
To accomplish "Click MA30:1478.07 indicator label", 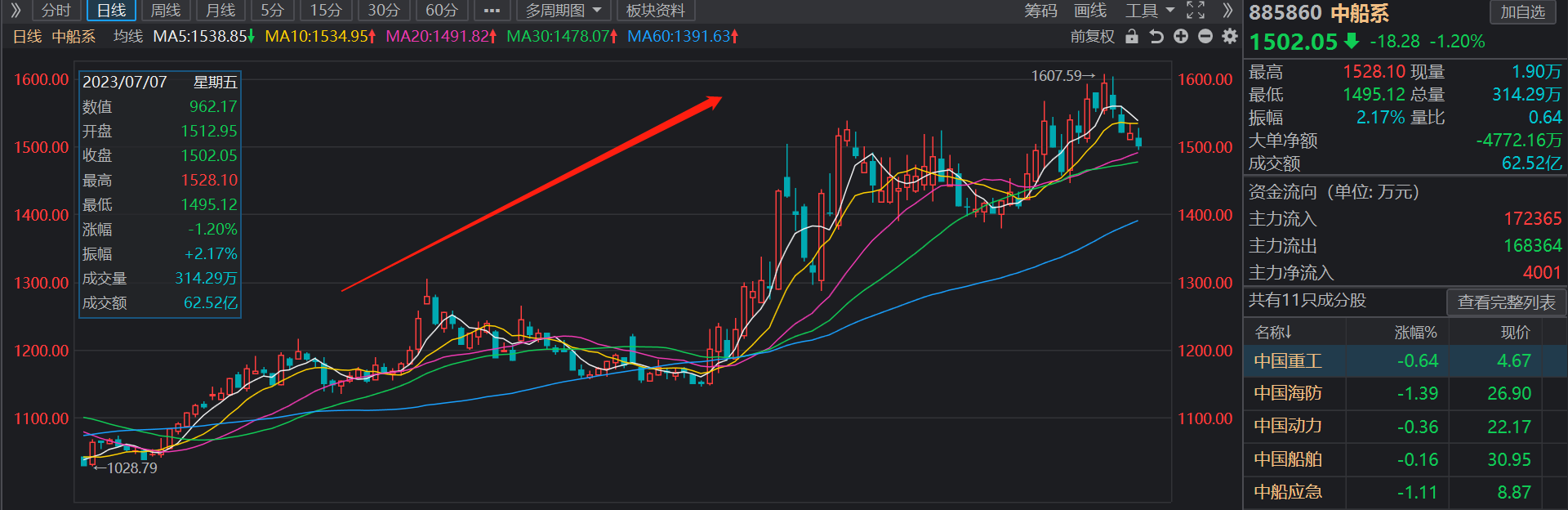I will click(562, 37).
